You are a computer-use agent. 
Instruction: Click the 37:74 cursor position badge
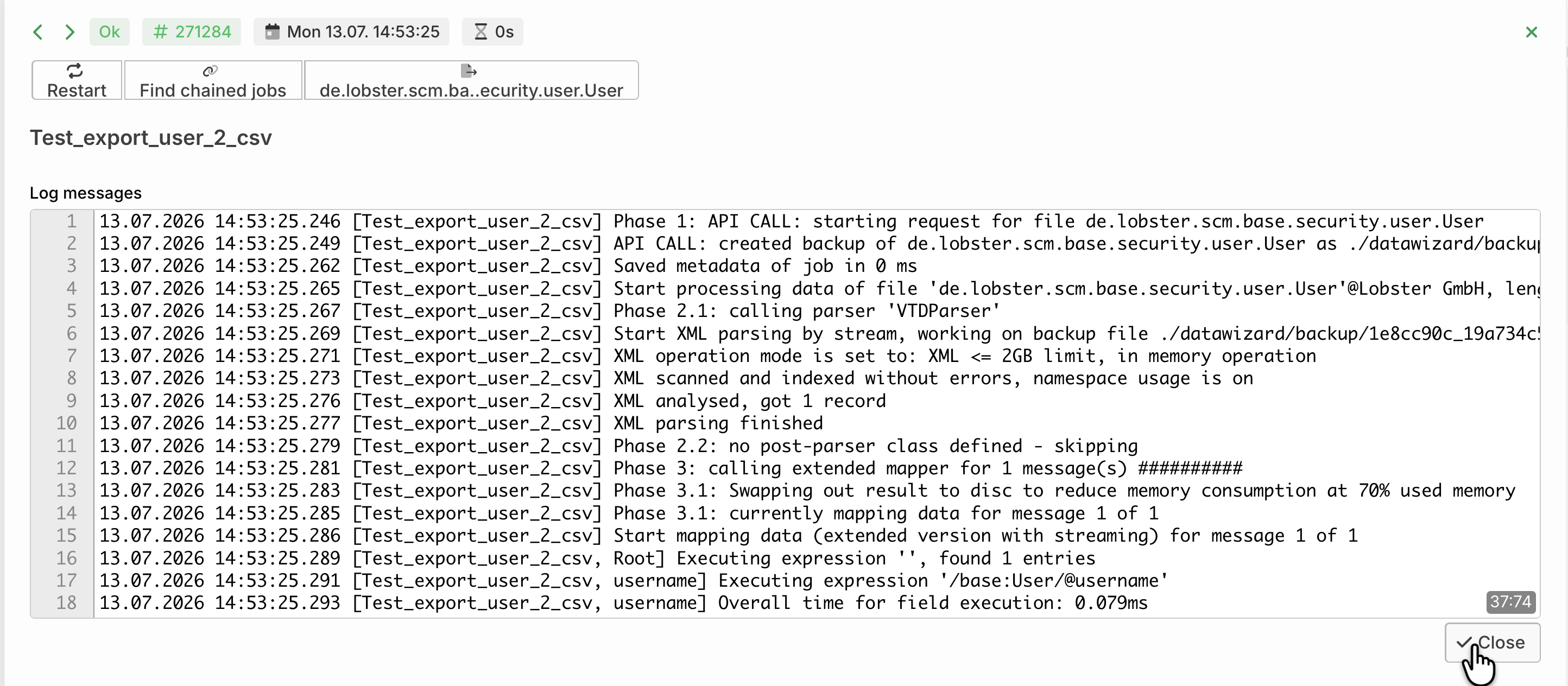pos(1511,602)
